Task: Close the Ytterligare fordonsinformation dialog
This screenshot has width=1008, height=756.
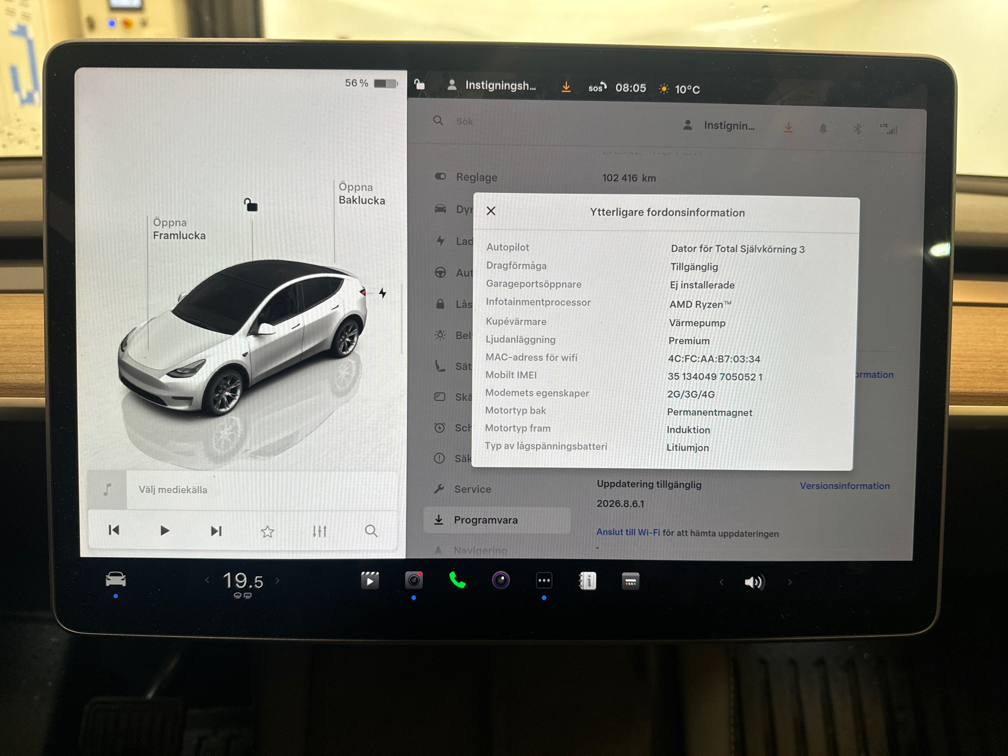Action: click(x=491, y=211)
